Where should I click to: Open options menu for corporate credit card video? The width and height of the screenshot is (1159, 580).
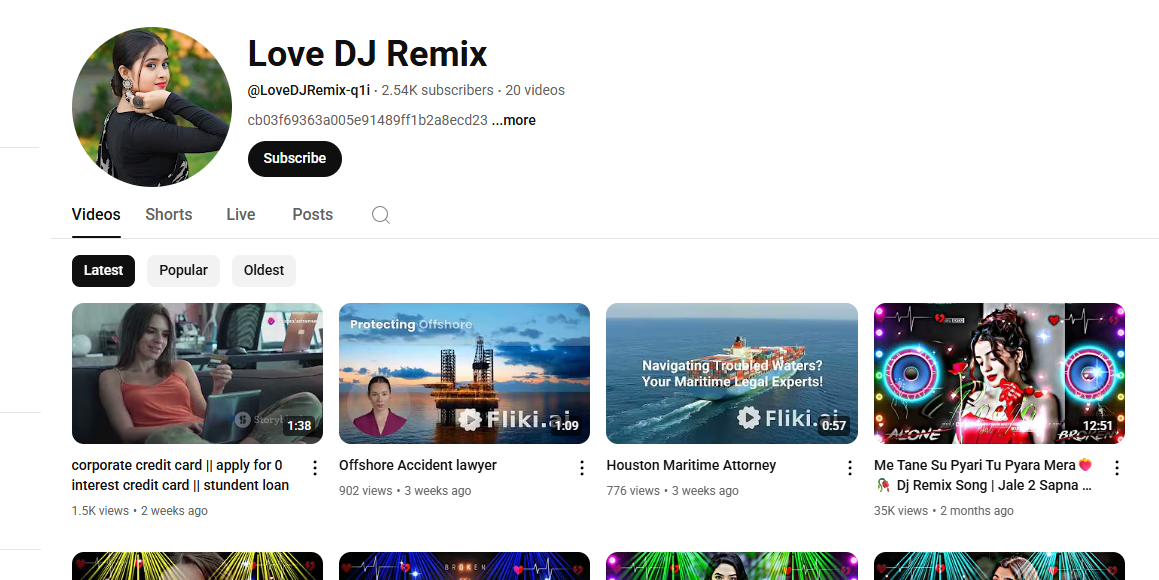coord(315,468)
